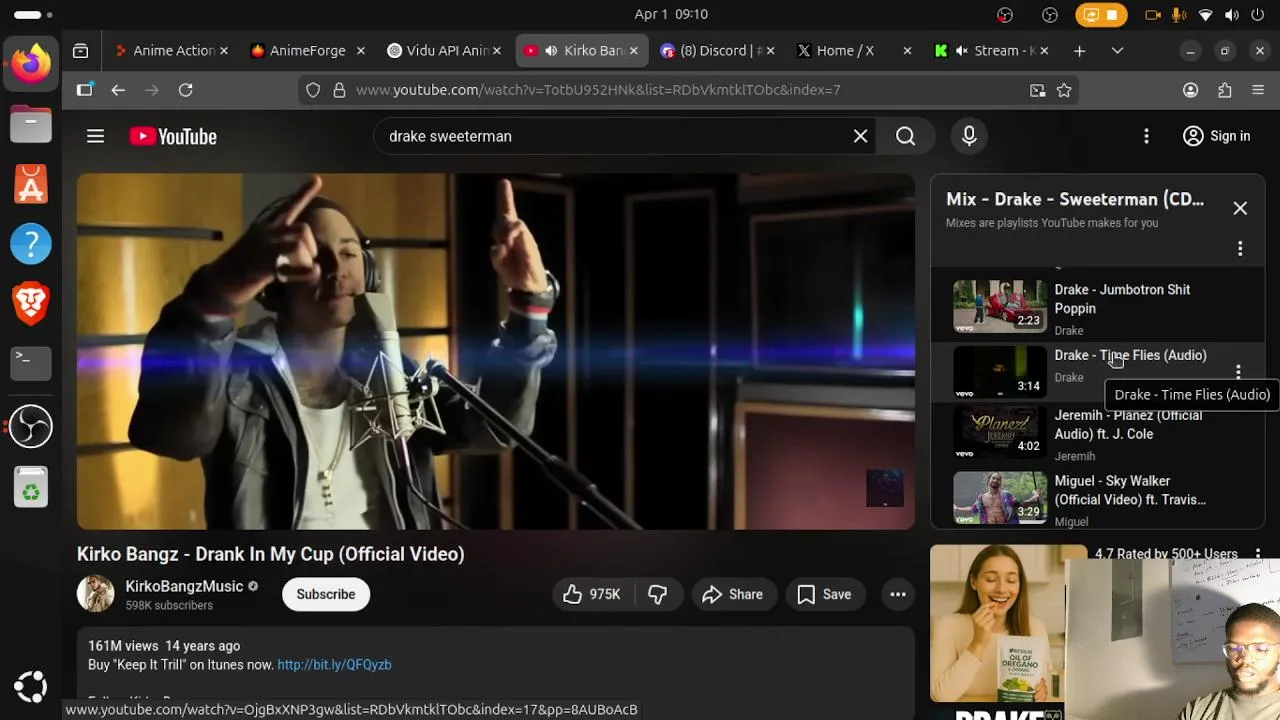Open the browser extensions puzzle icon
Image resolution: width=1280 pixels, height=720 pixels.
[x=1224, y=90]
